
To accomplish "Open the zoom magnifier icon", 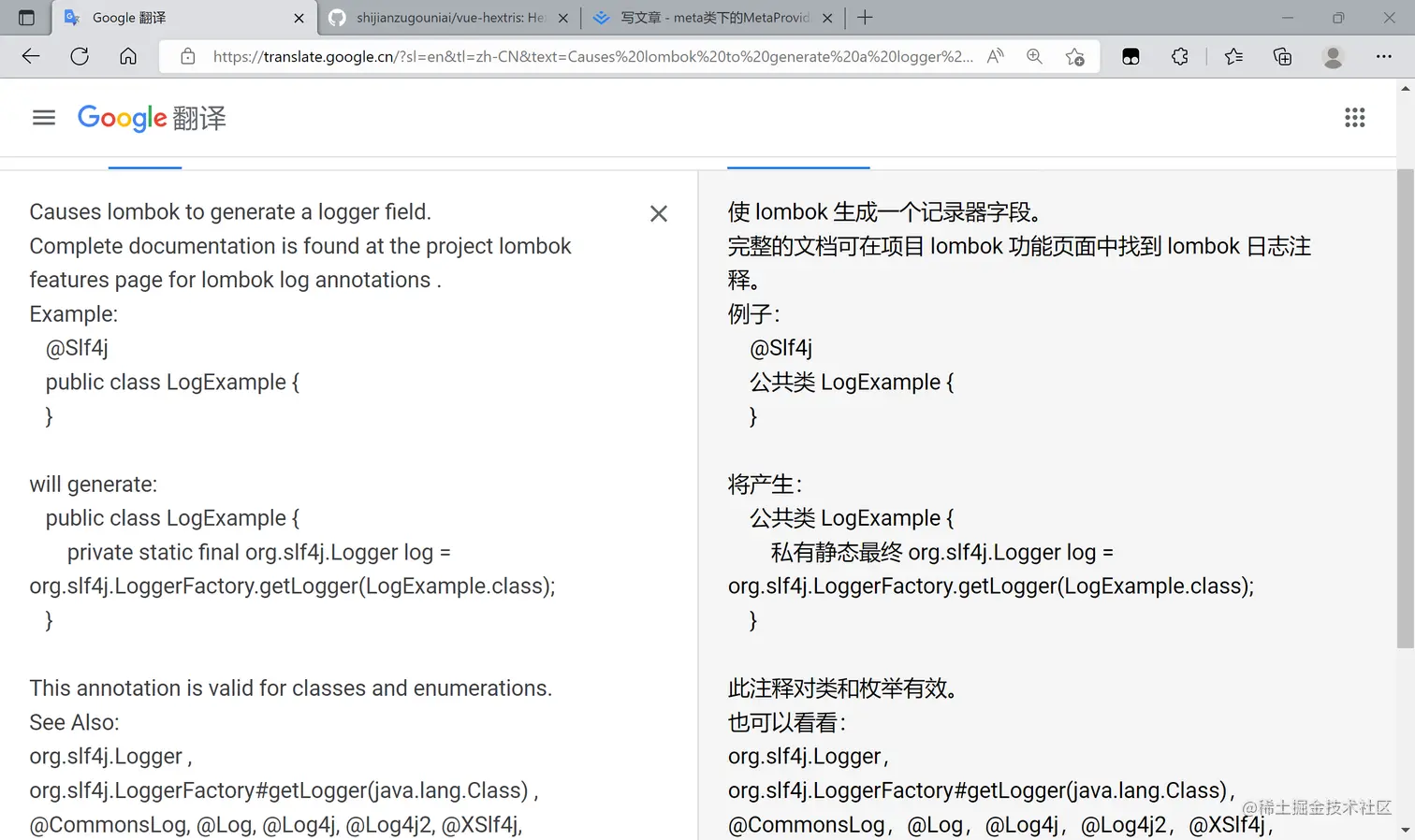I will [x=1034, y=56].
